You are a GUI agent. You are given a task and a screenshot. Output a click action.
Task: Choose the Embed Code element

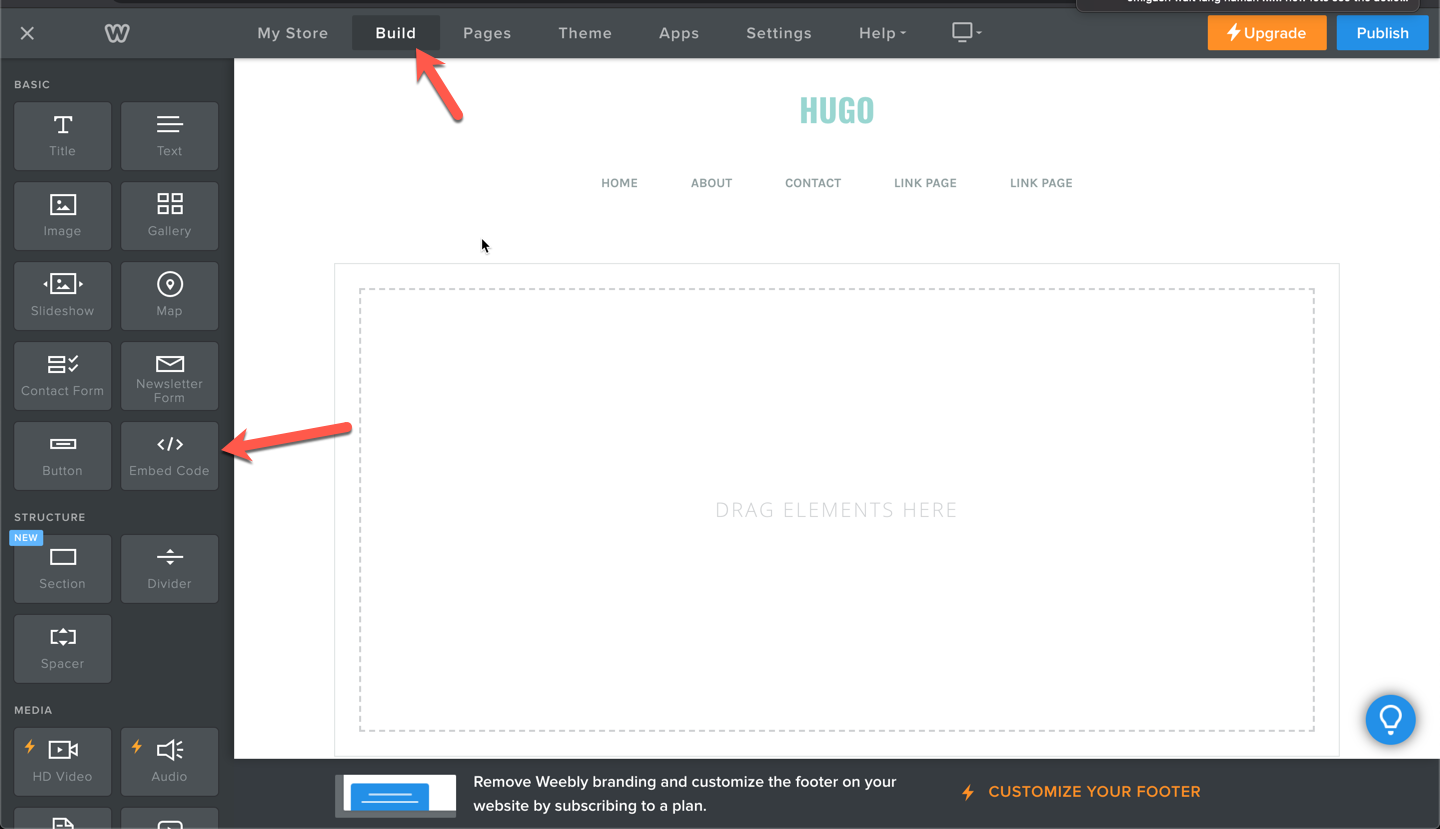(169, 456)
